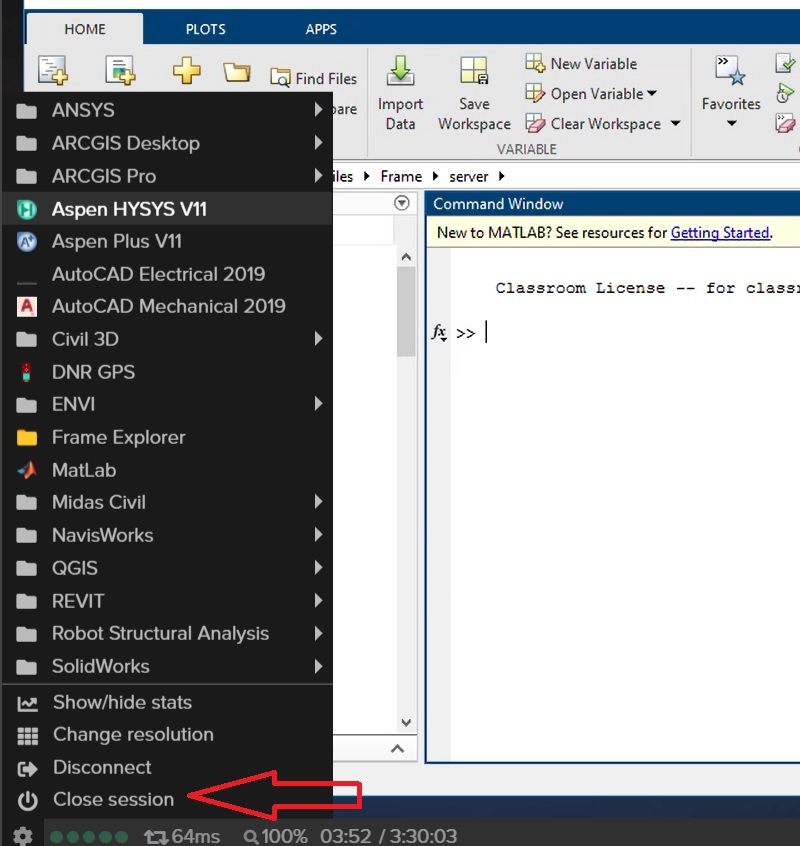
Task: Open the Favorites star icon
Action: (730, 72)
